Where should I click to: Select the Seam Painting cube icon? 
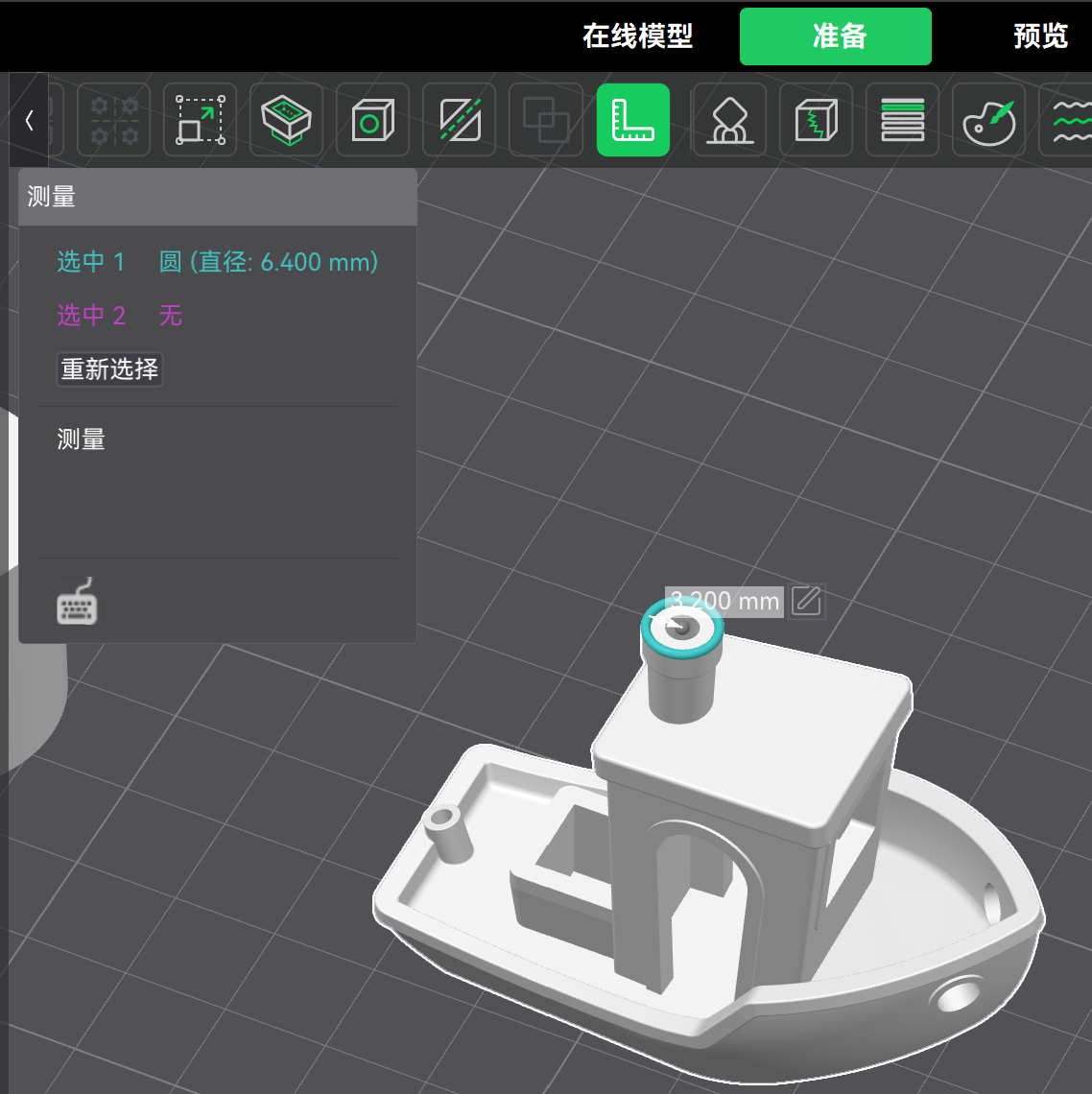tap(816, 120)
